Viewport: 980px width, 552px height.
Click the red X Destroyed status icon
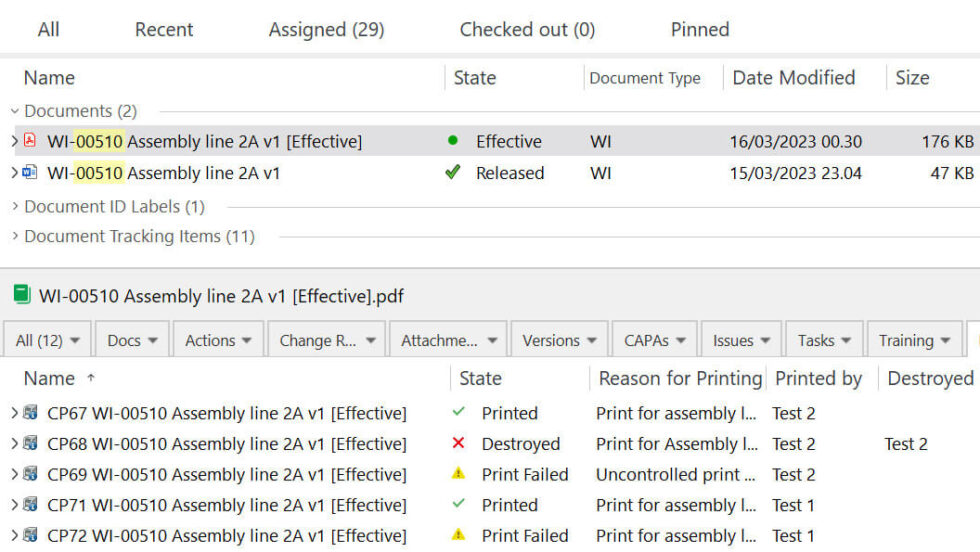[458, 443]
